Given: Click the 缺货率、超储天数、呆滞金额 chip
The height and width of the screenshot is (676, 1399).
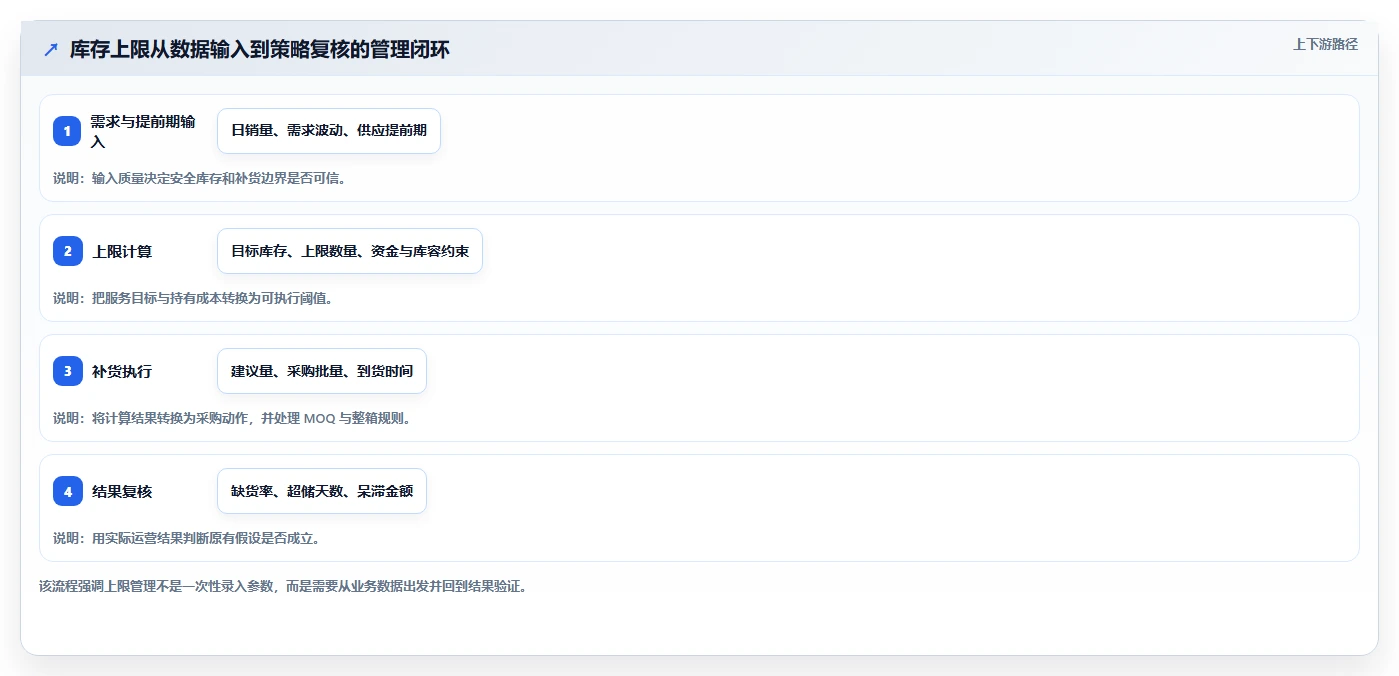Looking at the screenshot, I should click(322, 491).
